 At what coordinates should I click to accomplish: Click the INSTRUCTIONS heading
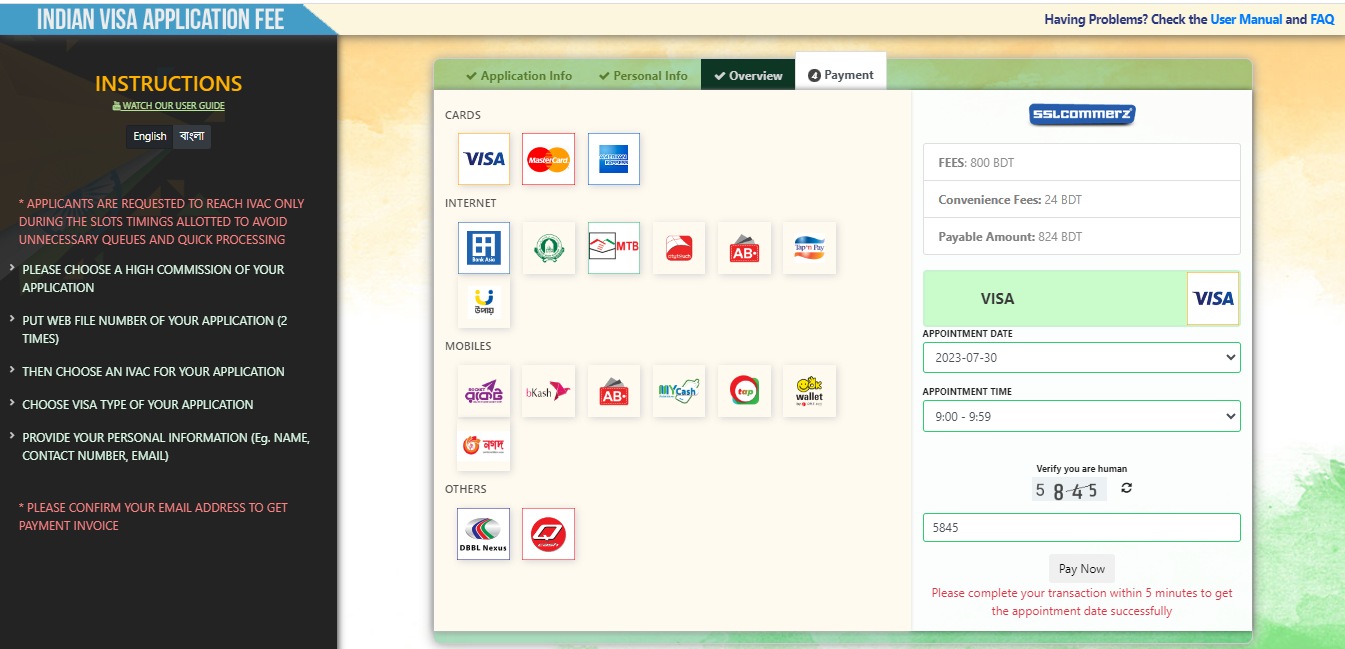tap(168, 84)
